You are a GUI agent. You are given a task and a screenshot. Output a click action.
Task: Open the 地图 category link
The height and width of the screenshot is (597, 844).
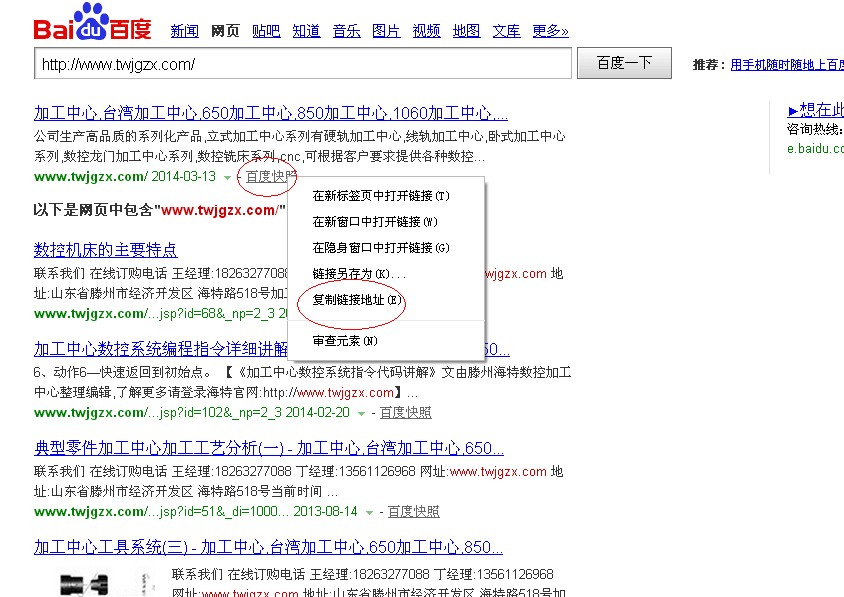pyautogui.click(x=466, y=31)
